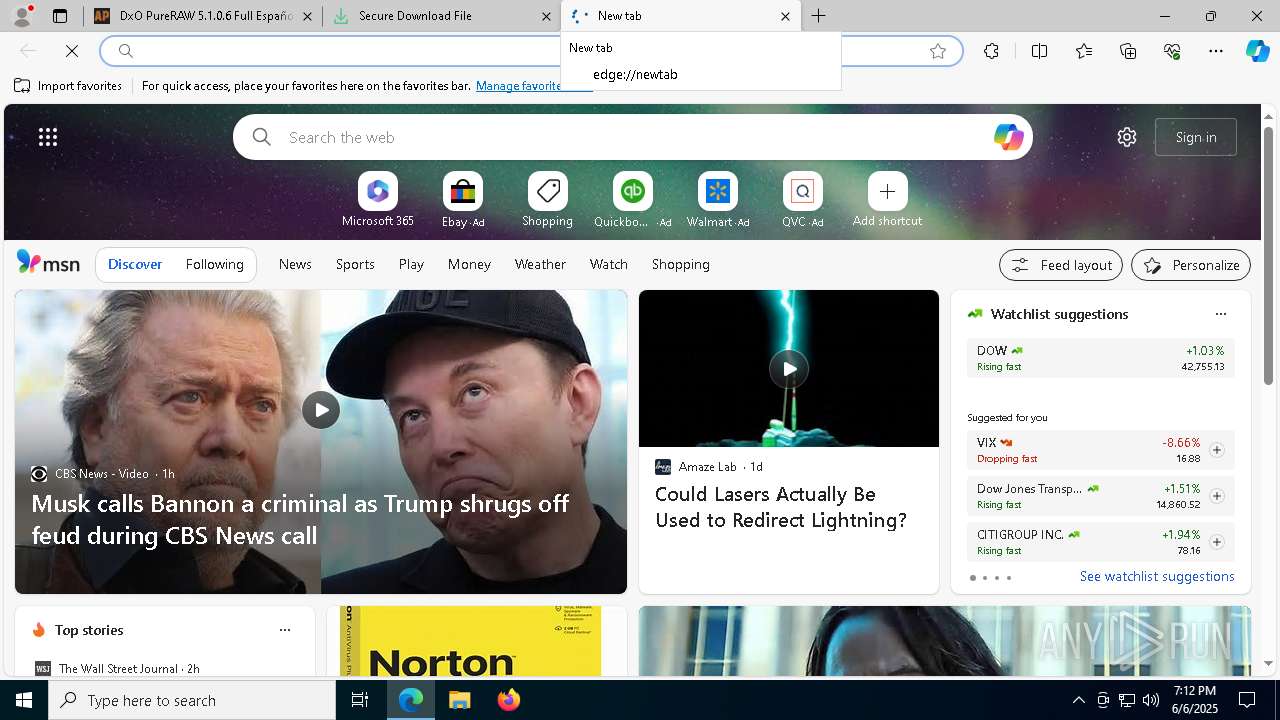
Task: Open the notification center icon
Action: [1247, 700]
